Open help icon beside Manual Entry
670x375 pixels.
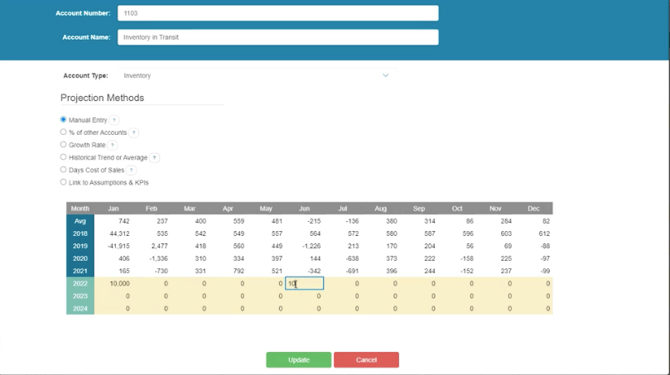click(x=114, y=120)
